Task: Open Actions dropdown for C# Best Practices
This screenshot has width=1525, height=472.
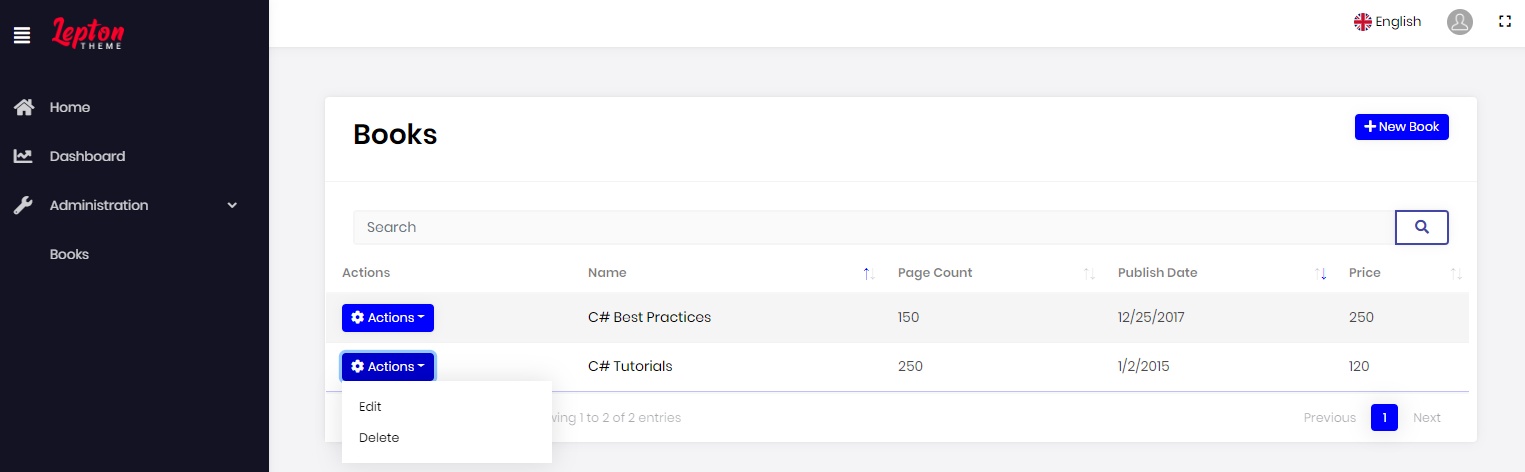Action: (x=388, y=317)
